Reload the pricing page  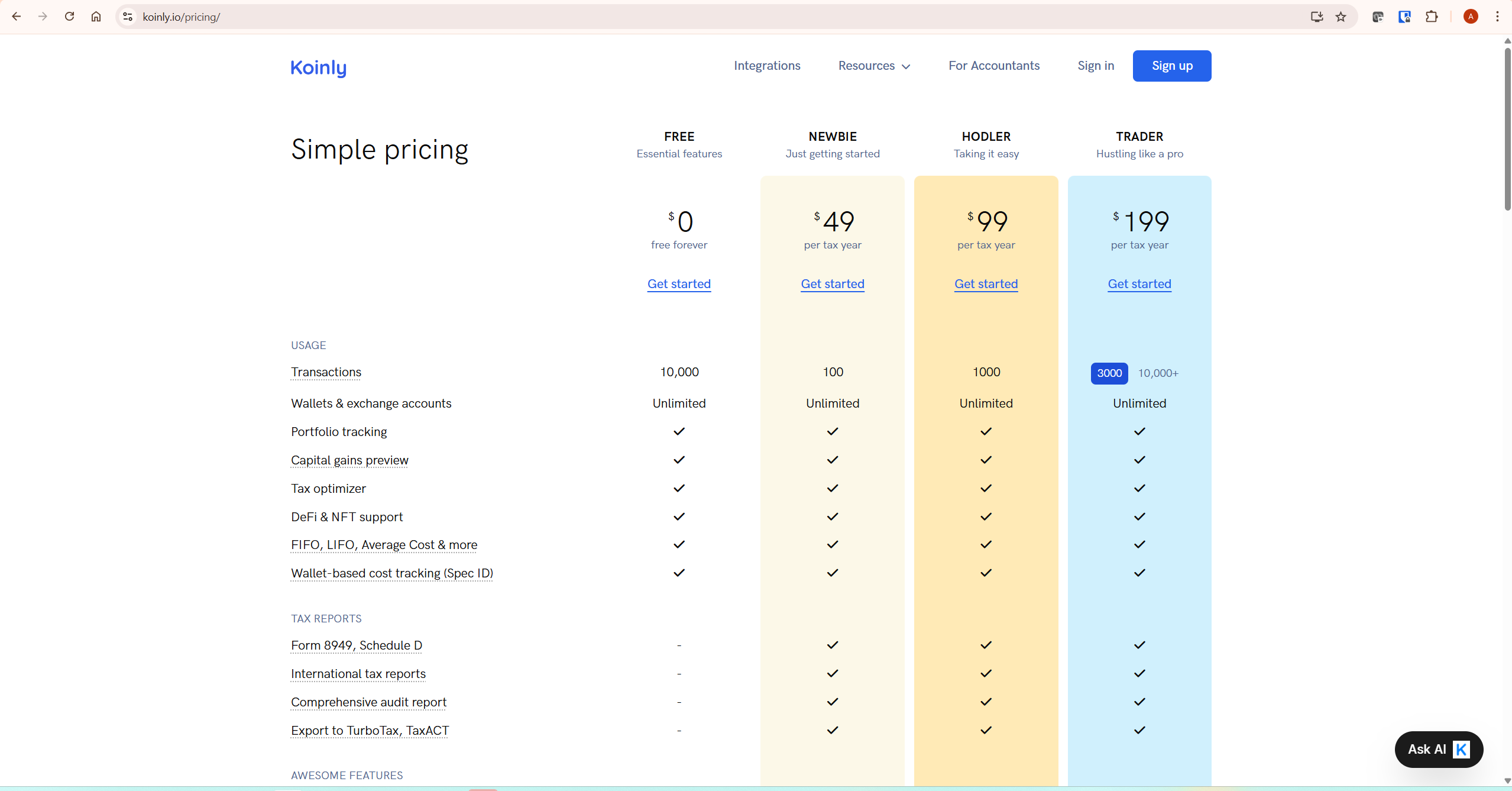coord(69,17)
